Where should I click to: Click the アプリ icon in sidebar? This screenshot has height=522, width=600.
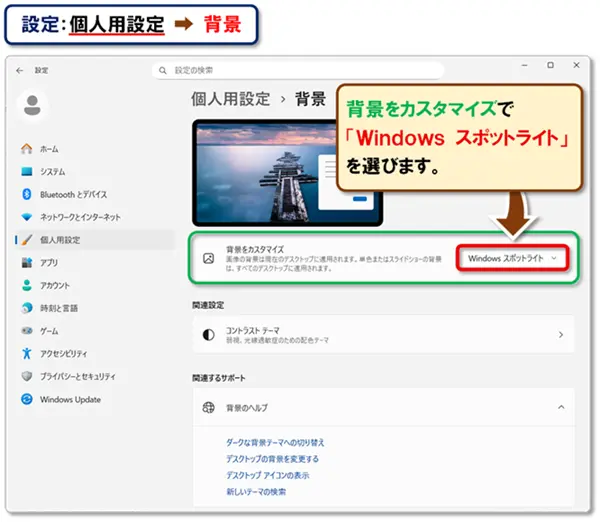click(27, 263)
